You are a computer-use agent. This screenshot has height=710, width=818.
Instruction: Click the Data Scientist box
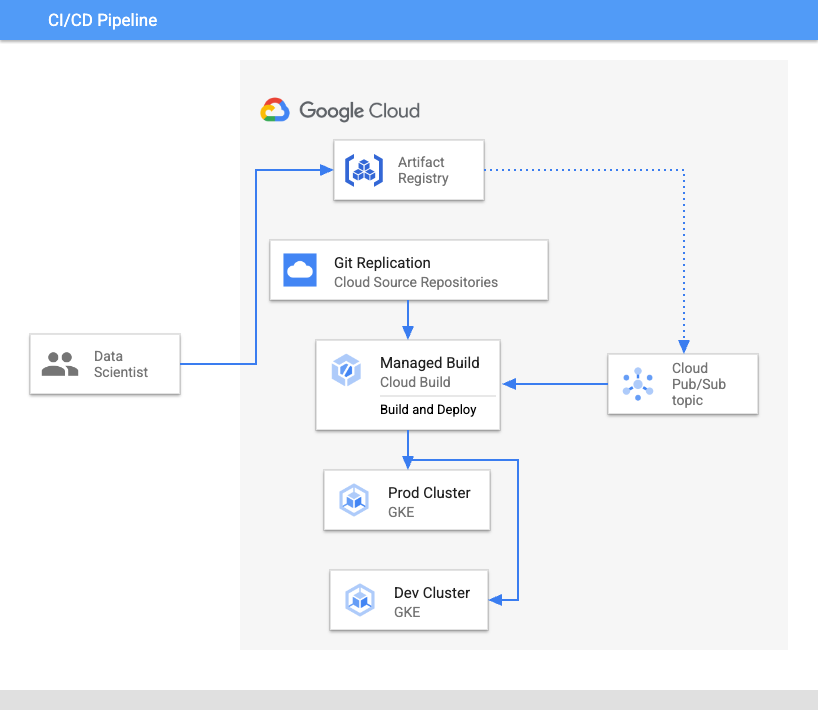(104, 364)
